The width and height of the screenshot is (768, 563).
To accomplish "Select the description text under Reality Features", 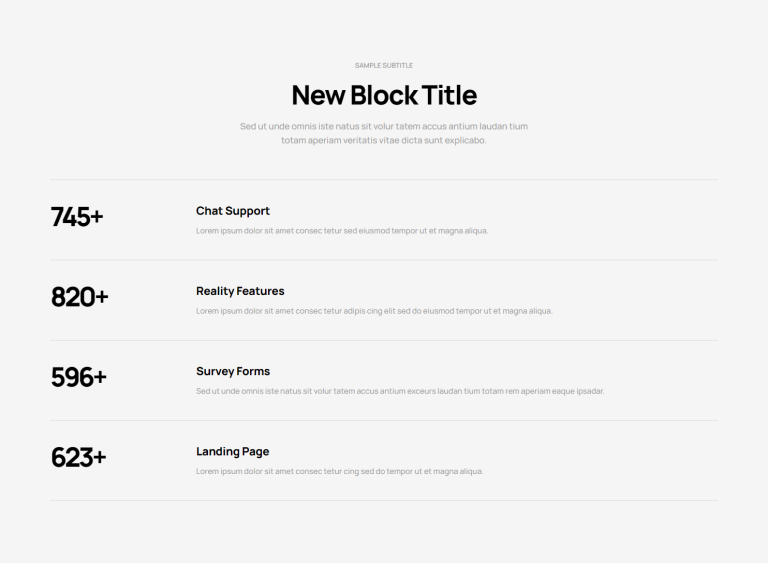I will click(374, 311).
